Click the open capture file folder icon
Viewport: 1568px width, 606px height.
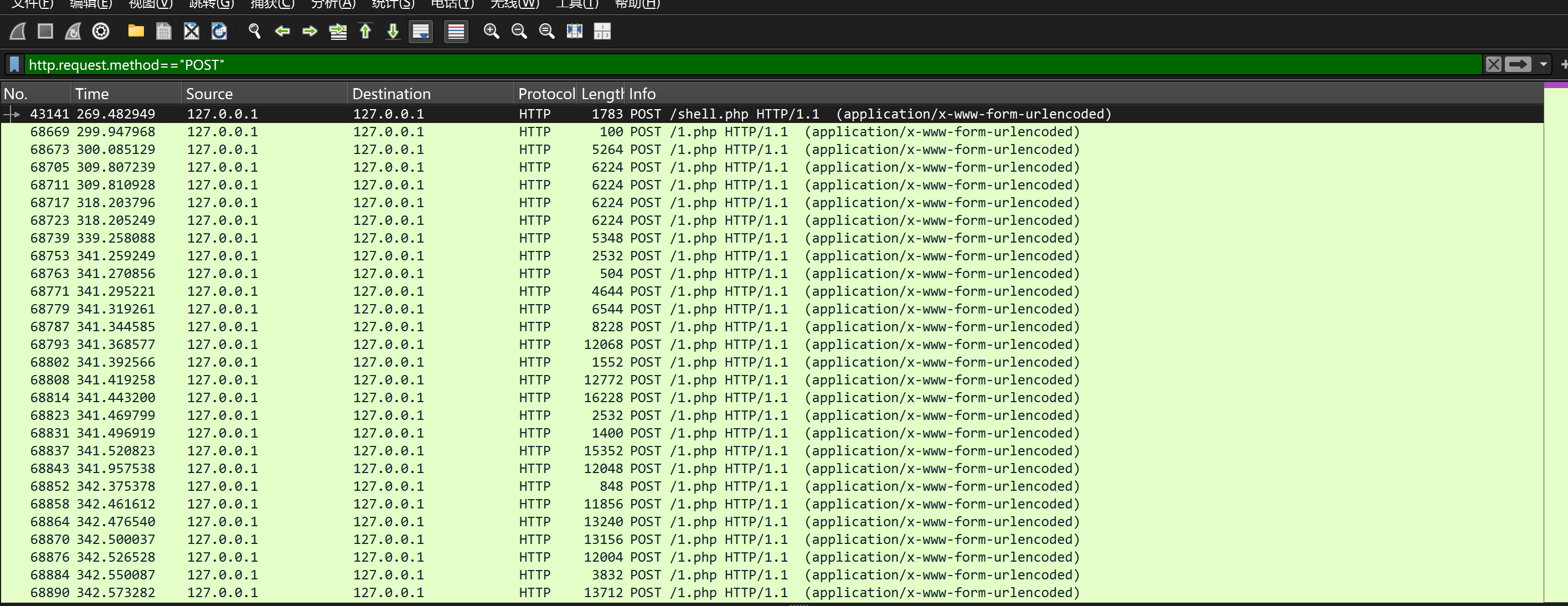click(x=136, y=31)
